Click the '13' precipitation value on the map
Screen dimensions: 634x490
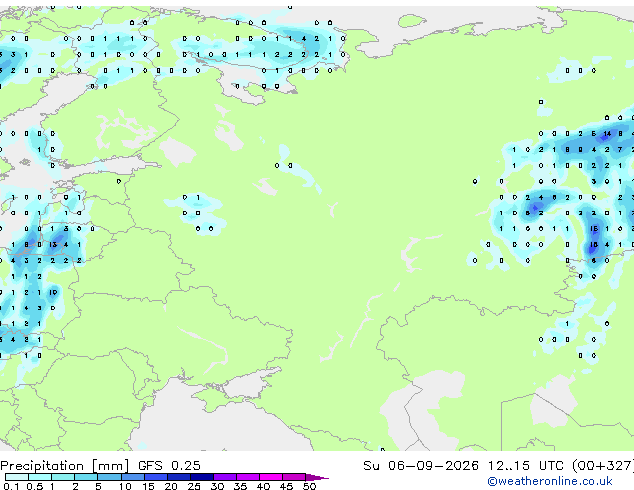click(x=53, y=245)
